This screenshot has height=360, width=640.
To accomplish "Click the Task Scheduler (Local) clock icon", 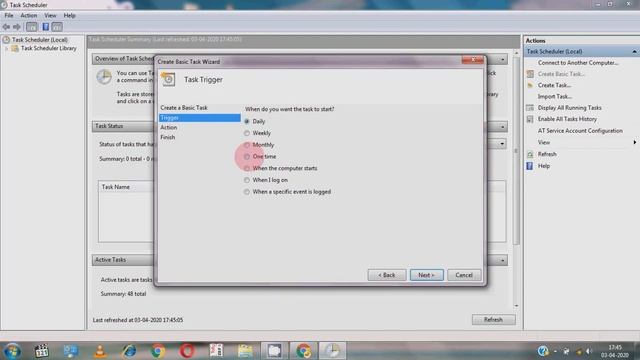I will 6,40.
